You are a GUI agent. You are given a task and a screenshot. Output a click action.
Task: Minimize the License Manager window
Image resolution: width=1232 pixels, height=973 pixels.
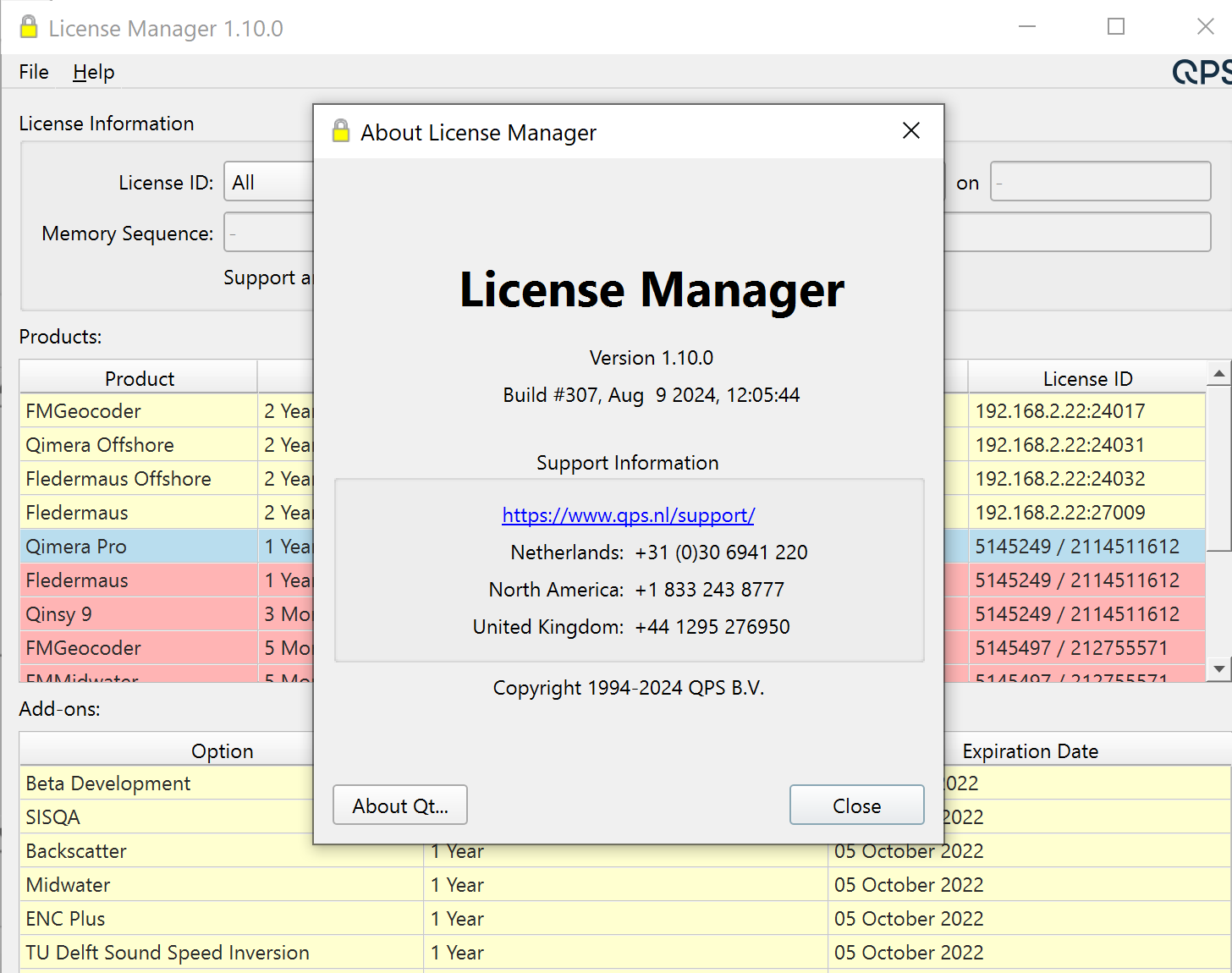(x=1027, y=27)
